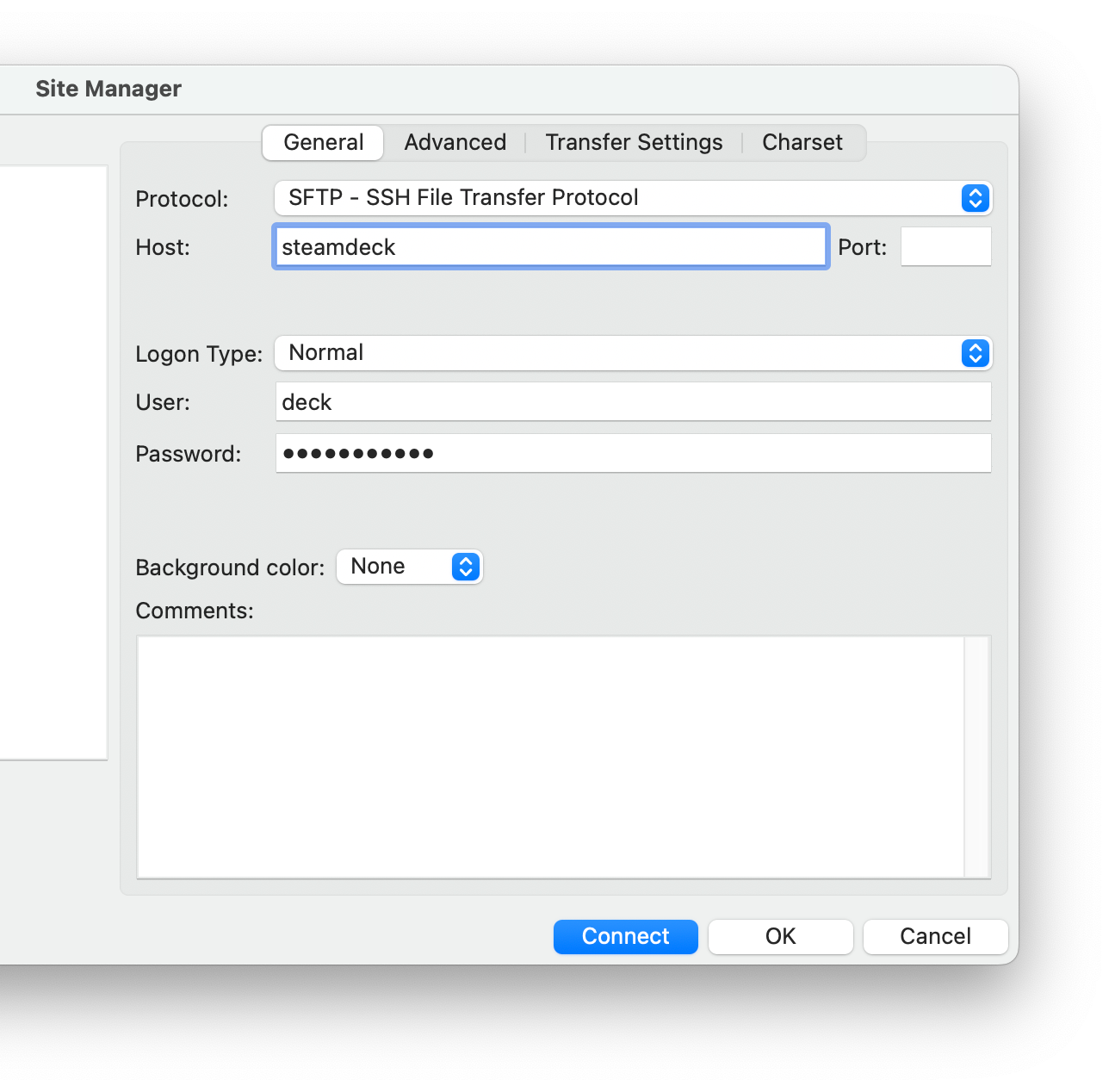Click the "Background color:" label
Screen dimensions: 1115x1092
tap(230, 568)
